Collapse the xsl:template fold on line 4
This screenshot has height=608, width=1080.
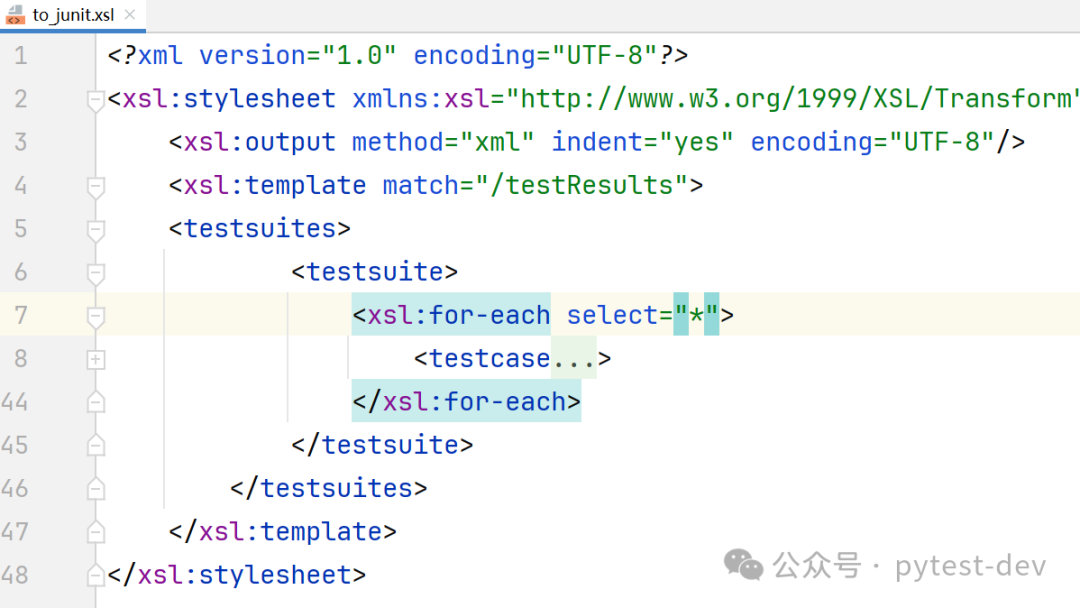tap(96, 187)
